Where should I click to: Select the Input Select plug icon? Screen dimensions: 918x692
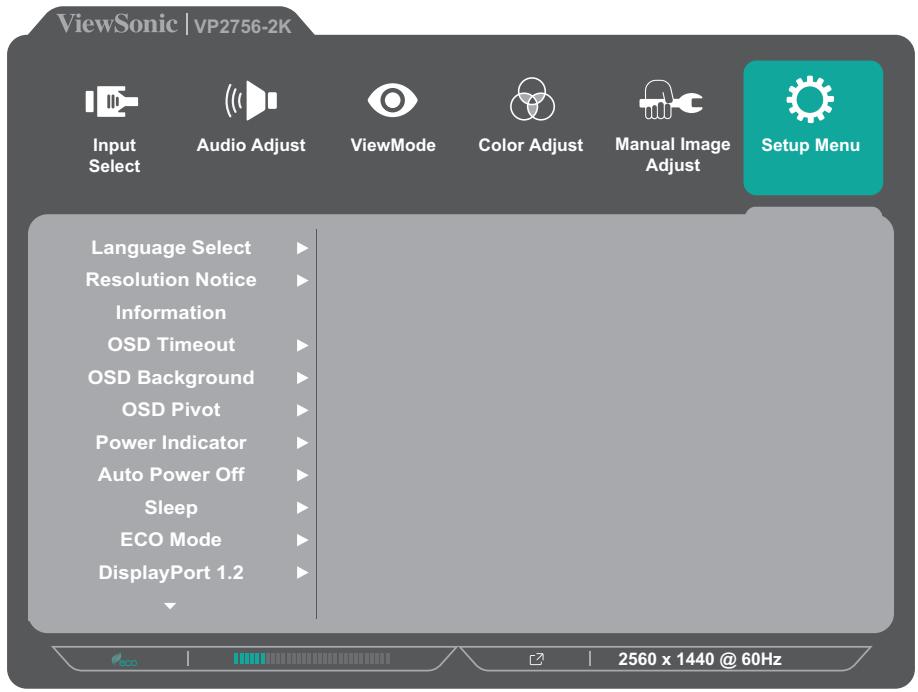[112, 101]
